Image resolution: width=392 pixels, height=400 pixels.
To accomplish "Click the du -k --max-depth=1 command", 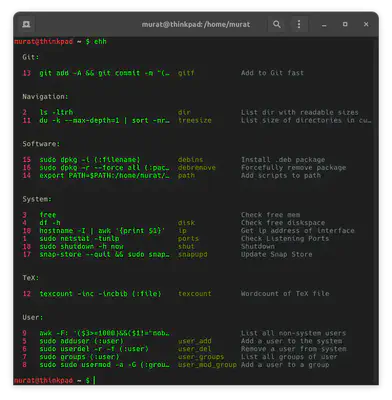I will click(104, 120).
